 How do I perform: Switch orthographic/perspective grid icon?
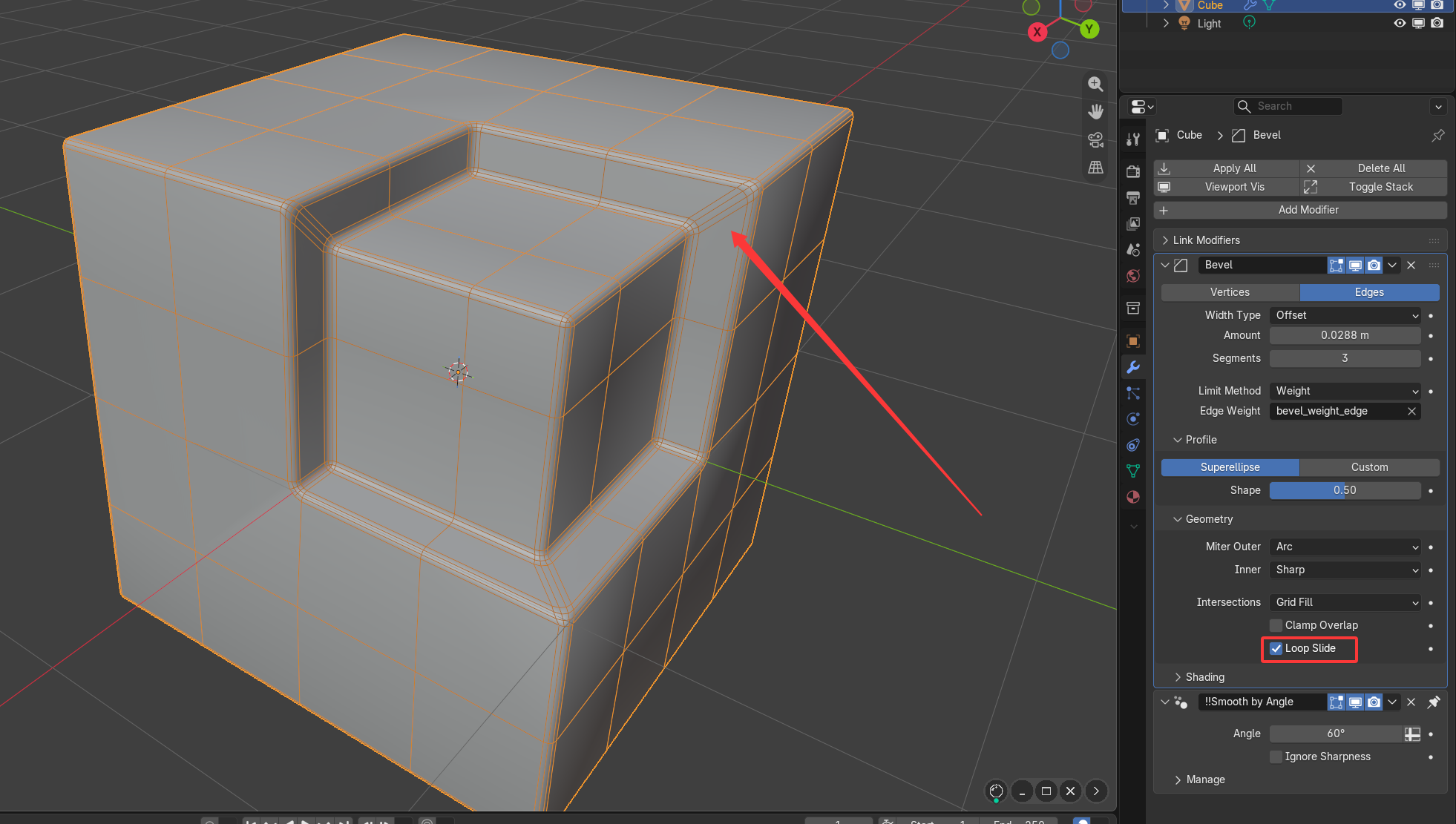click(1095, 167)
